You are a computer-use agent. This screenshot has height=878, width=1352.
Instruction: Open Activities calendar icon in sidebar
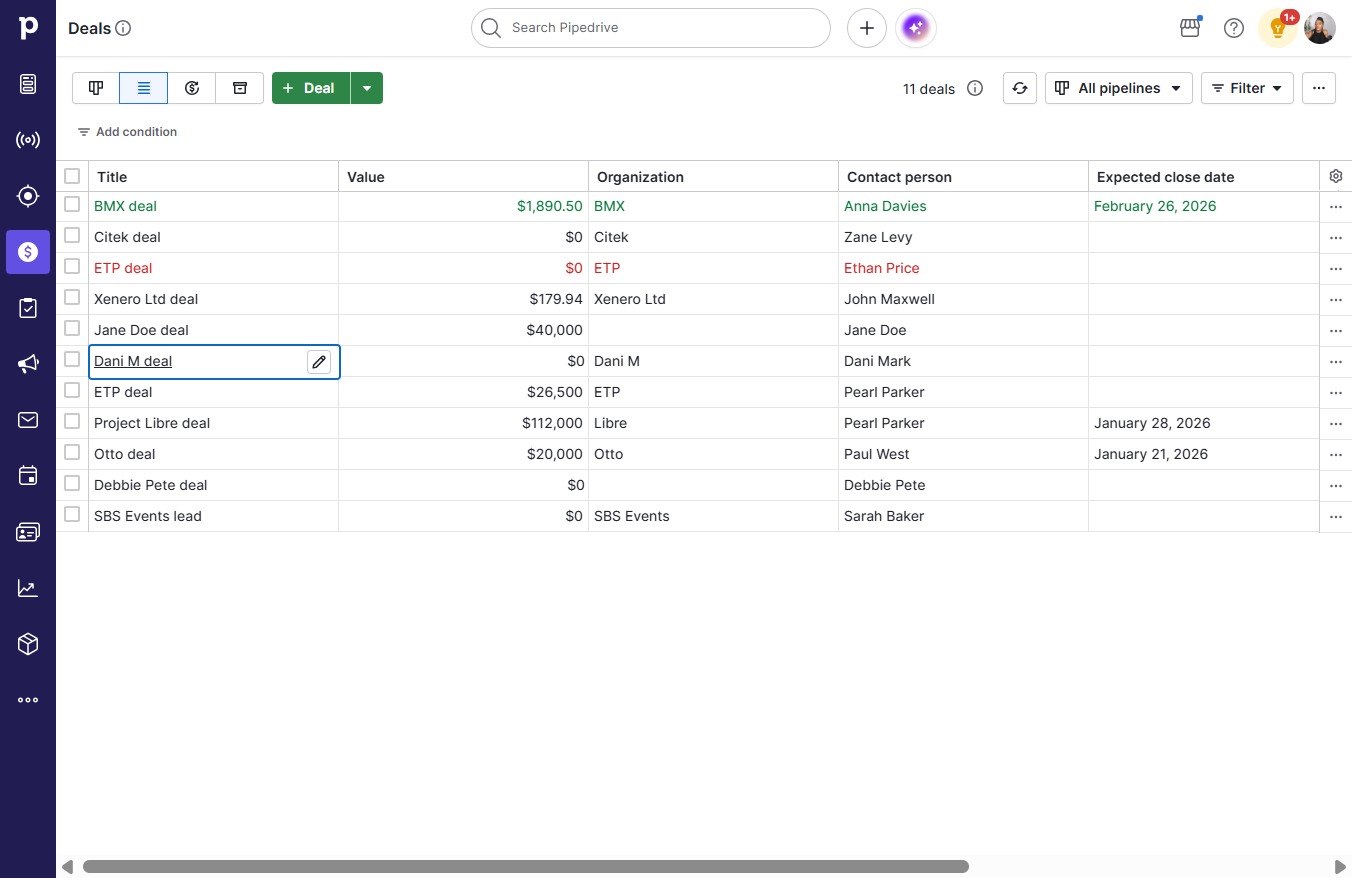tap(28, 476)
